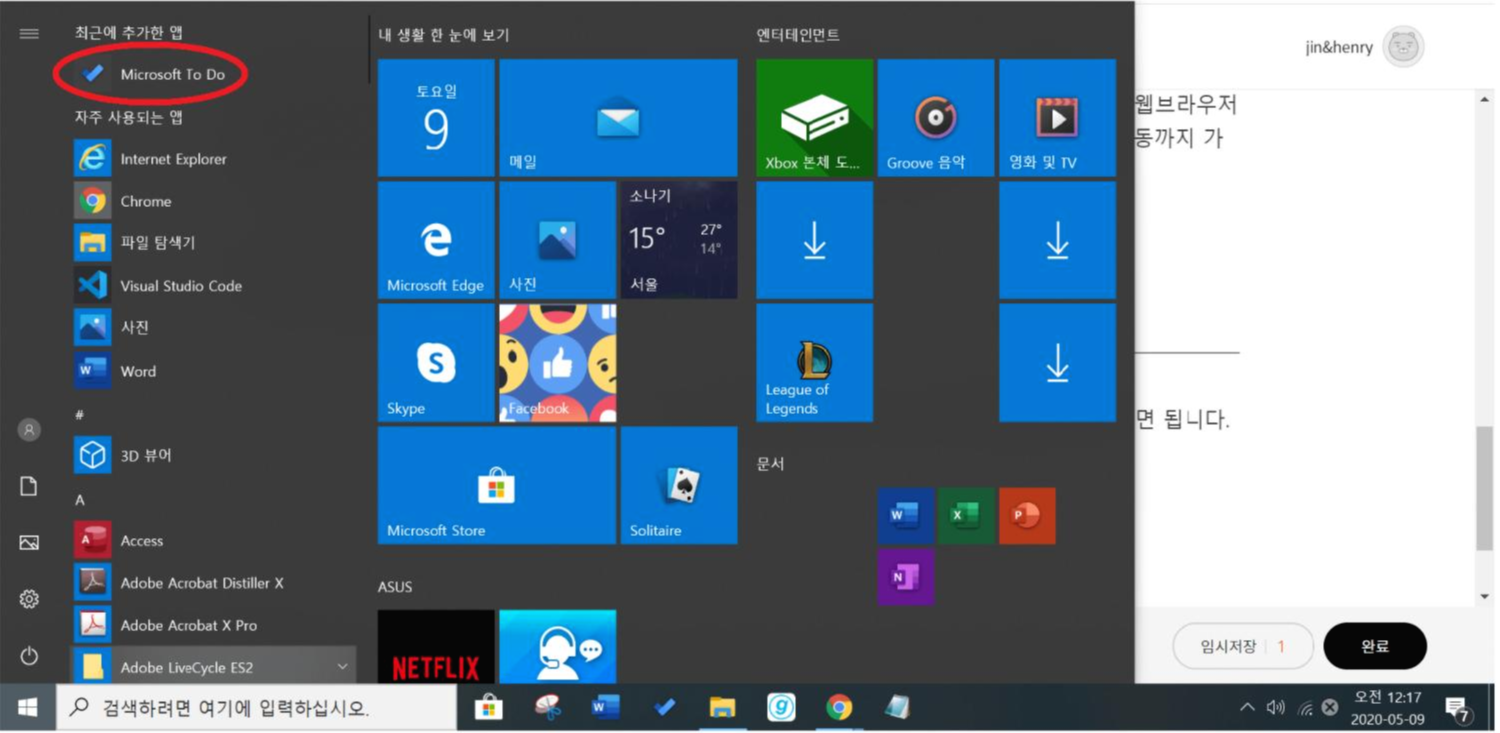1500x733 pixels.
Task: Show hidden system tray icons chevron
Action: point(1246,708)
